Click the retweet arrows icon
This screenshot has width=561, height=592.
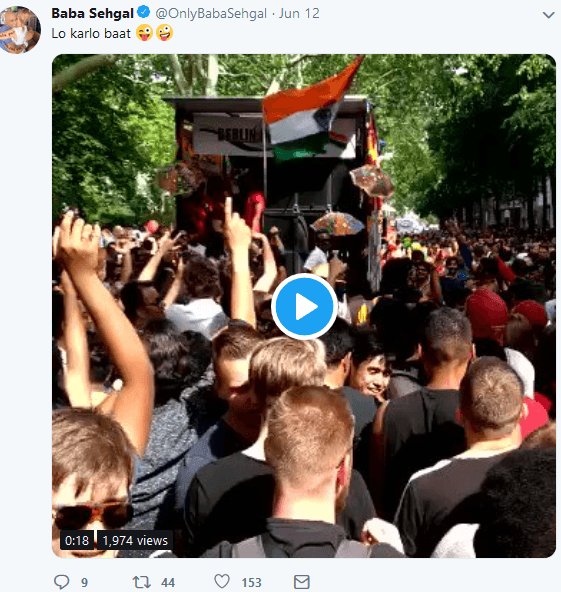(x=142, y=582)
